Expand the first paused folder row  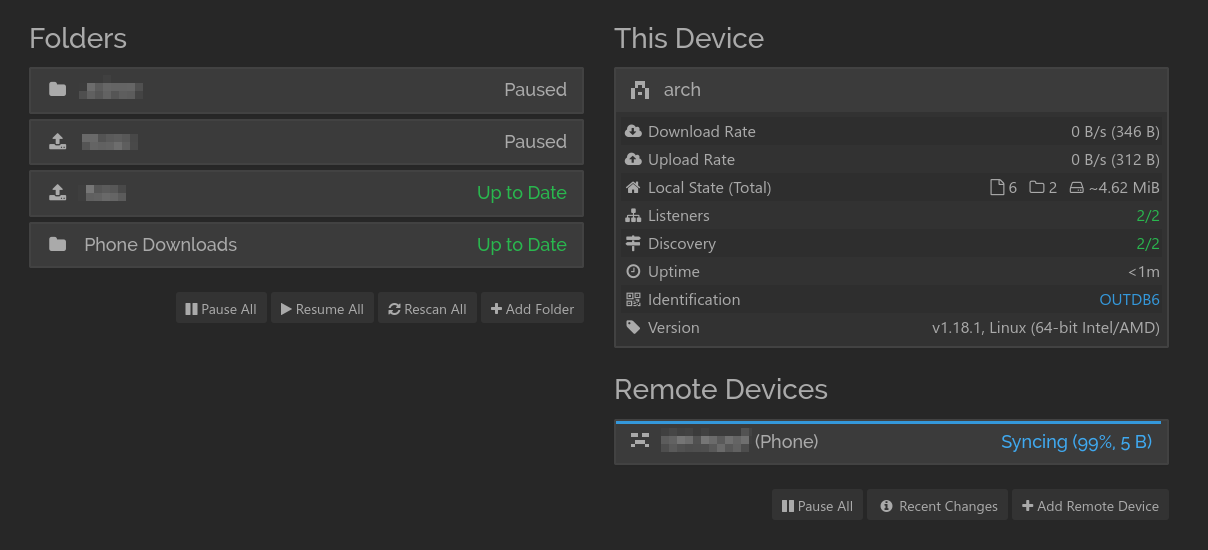coord(306,90)
